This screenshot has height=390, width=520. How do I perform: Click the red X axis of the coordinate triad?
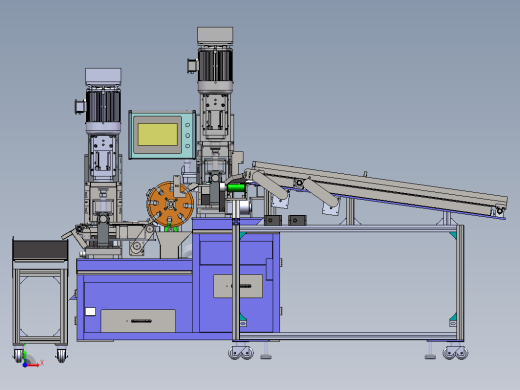coord(33,365)
